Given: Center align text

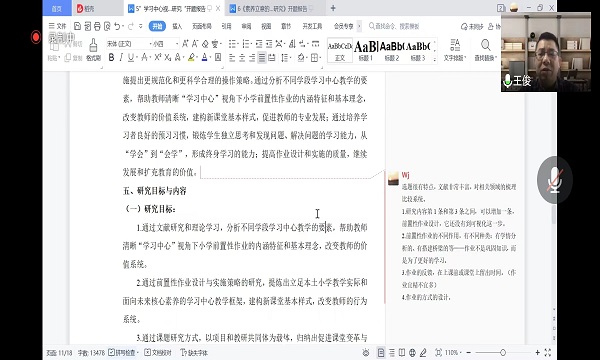Looking at the screenshot, I should (242, 58).
